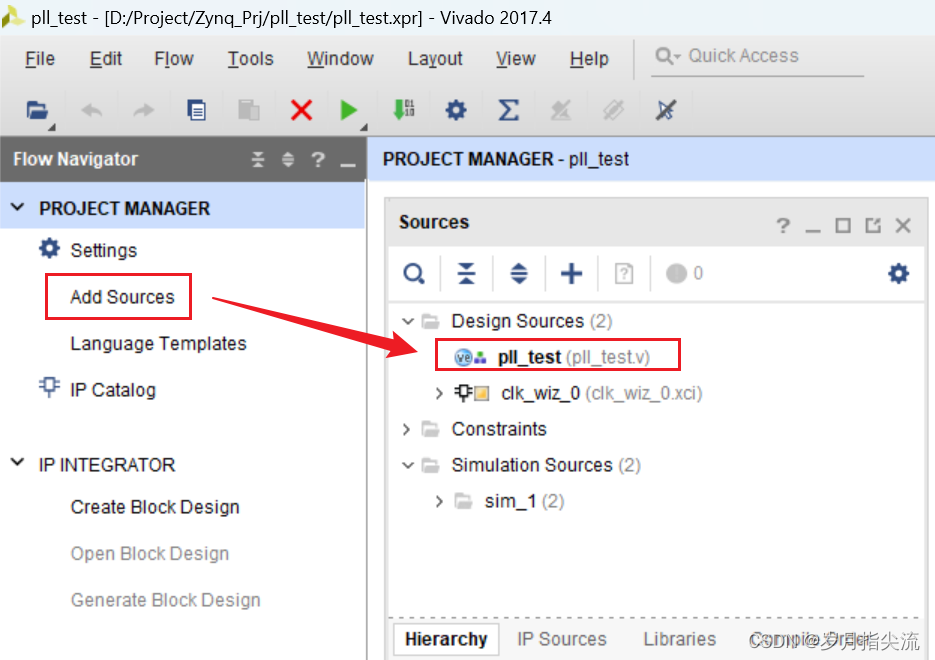Viewport: 935px width, 660px height.
Task: Click inside the Quick Access search field
Action: coord(757,57)
